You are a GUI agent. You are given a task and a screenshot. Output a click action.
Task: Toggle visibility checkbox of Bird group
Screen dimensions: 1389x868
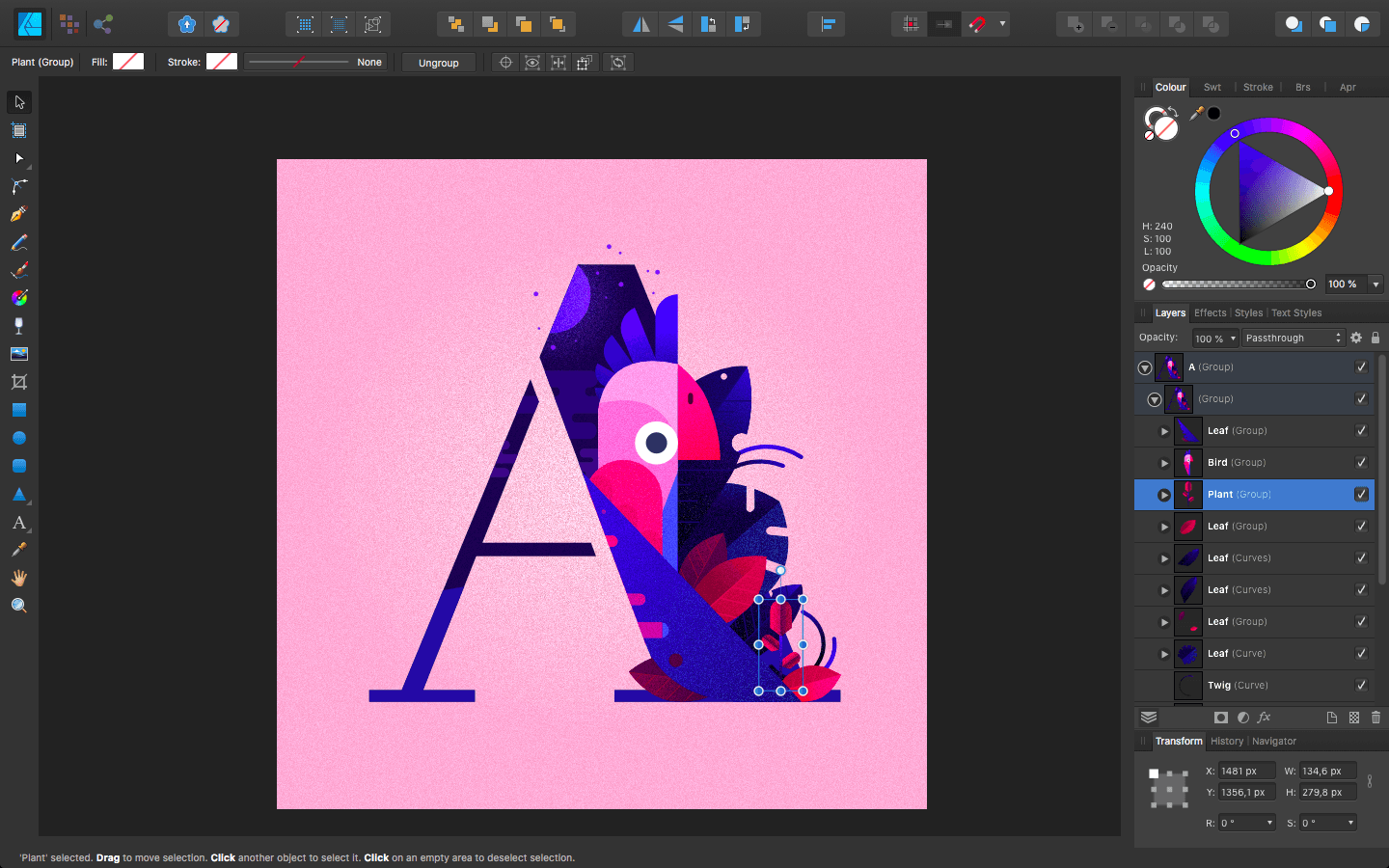pyautogui.click(x=1361, y=462)
